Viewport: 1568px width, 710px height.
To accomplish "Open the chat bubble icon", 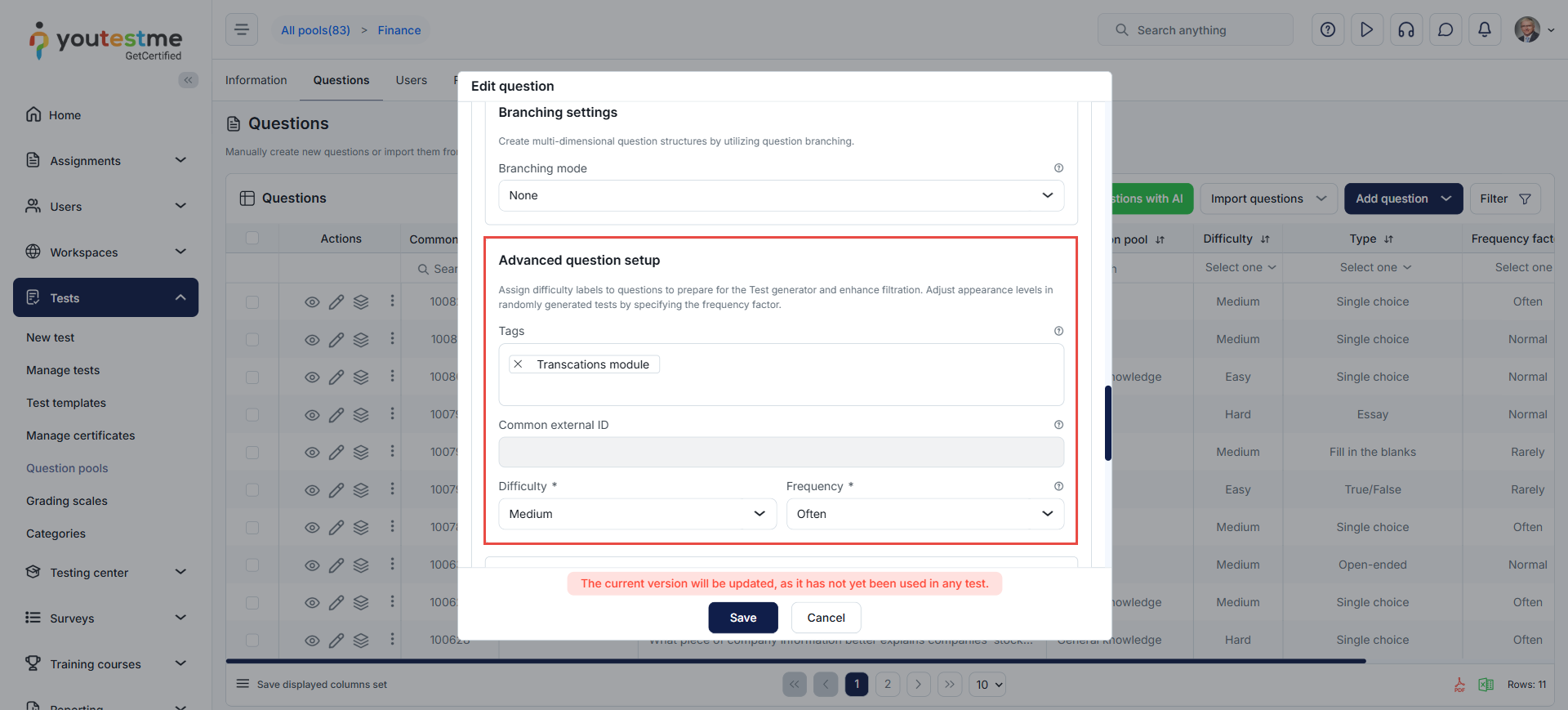I will (x=1445, y=30).
